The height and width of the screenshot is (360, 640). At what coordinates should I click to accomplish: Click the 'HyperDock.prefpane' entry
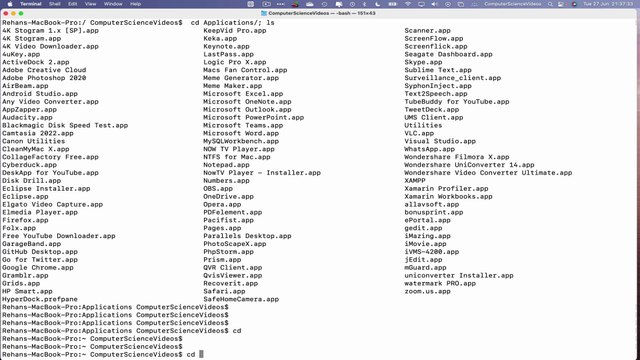point(40,299)
